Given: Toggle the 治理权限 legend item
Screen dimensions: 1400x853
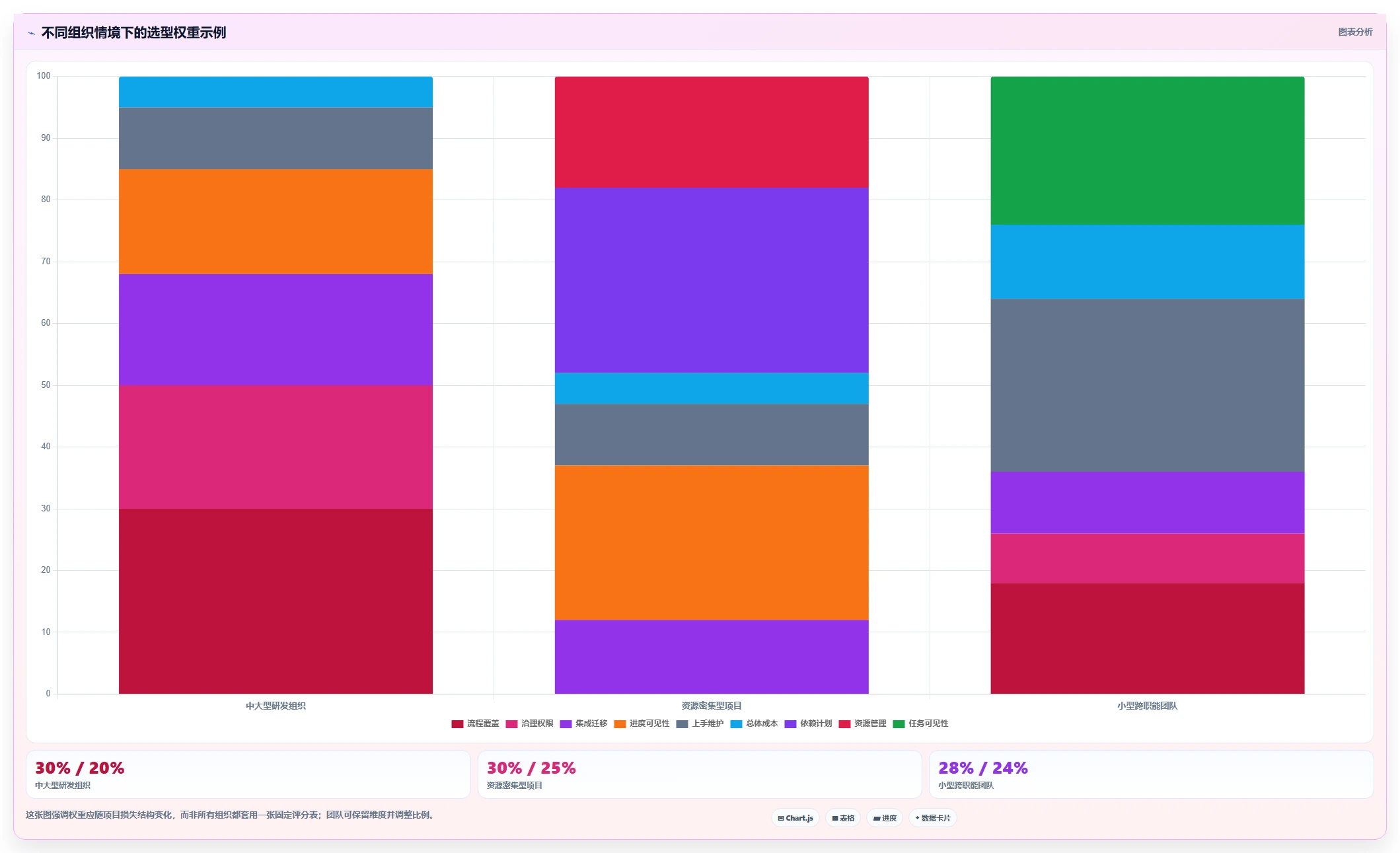Looking at the screenshot, I should click(529, 723).
